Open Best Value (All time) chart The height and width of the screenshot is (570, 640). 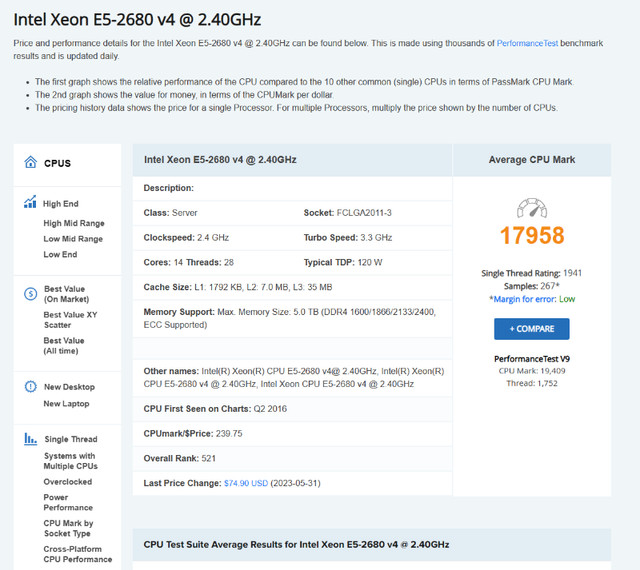click(x=64, y=345)
